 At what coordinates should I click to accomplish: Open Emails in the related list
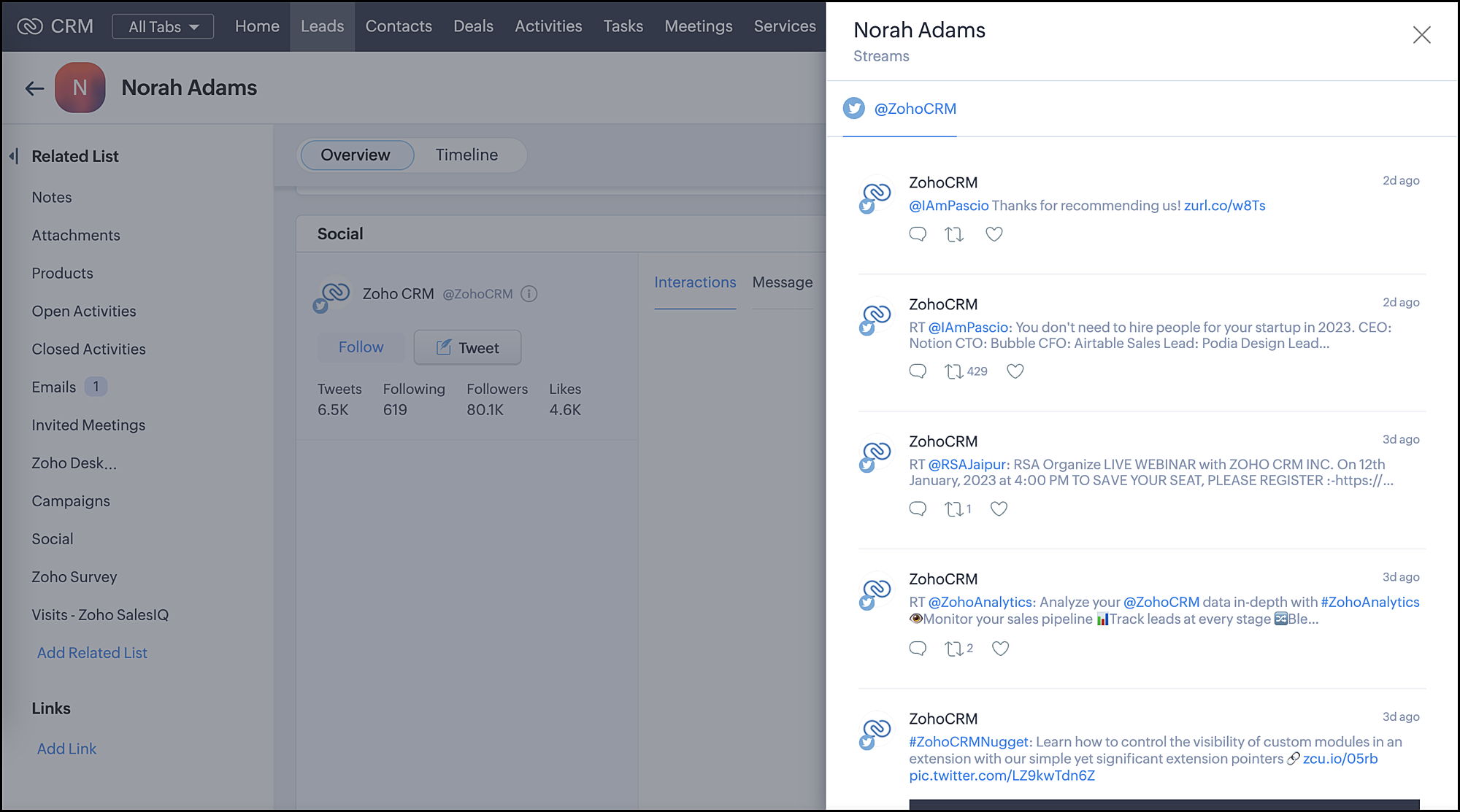(x=54, y=387)
